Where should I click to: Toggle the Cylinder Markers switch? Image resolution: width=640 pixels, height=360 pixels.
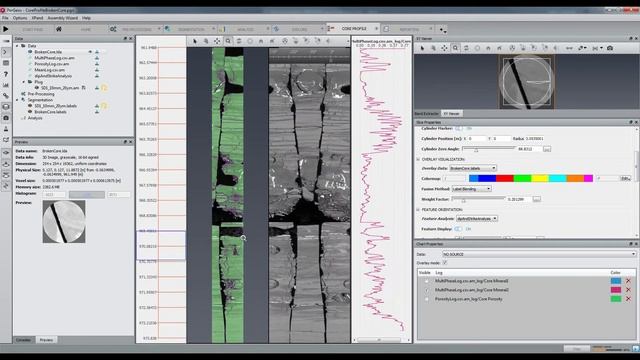click(459, 128)
